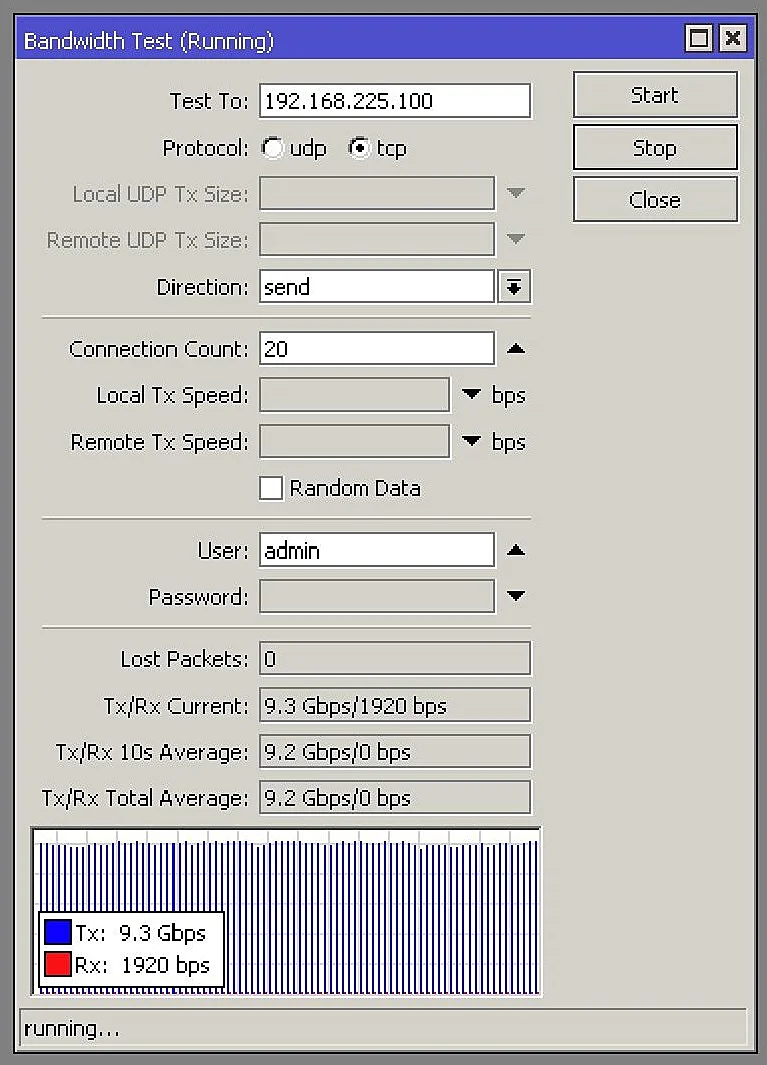Expand the Password field arrow

coord(515,597)
